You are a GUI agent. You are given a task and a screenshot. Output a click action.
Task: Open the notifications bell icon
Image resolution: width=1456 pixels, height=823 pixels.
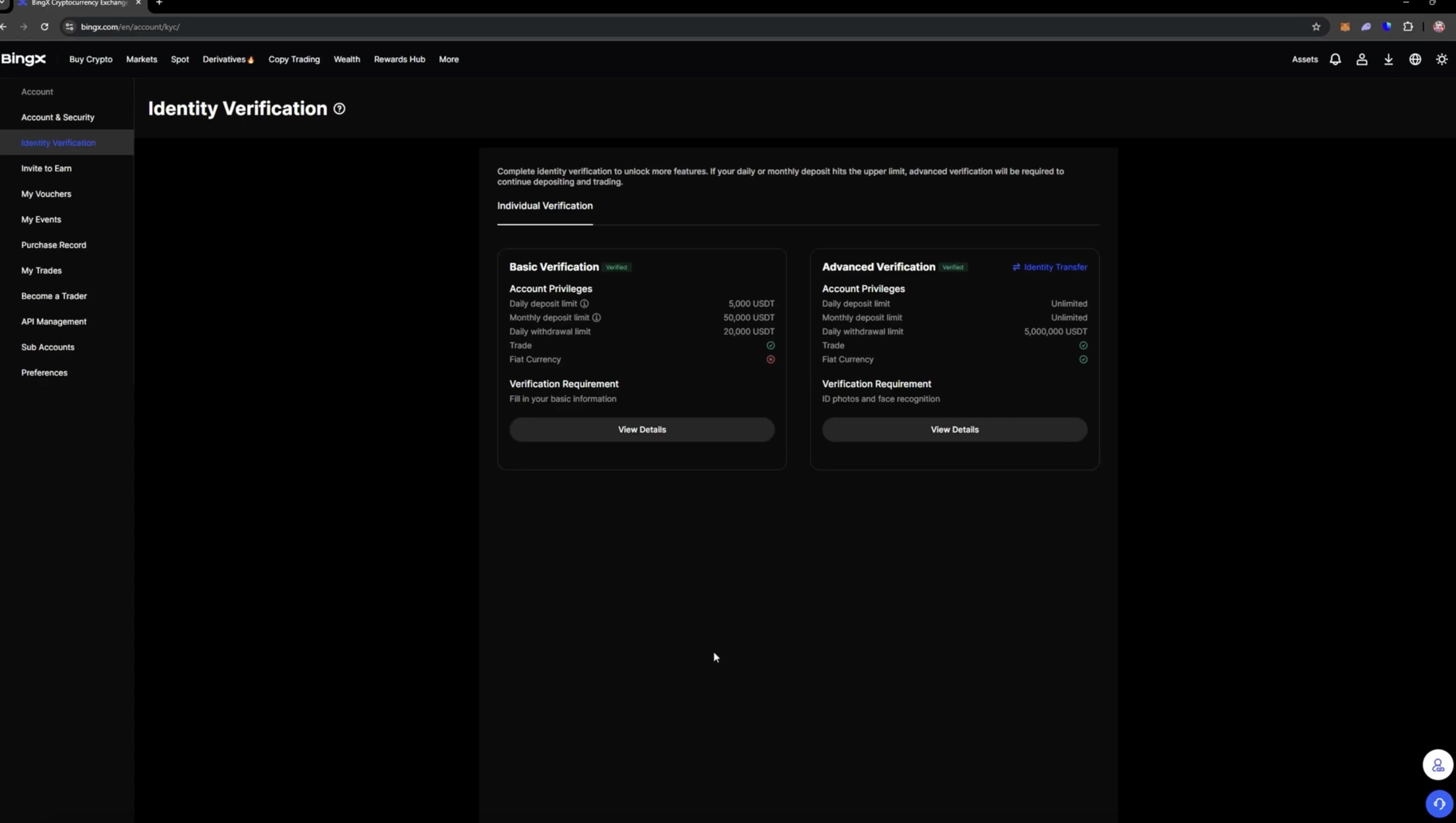coord(1335,59)
